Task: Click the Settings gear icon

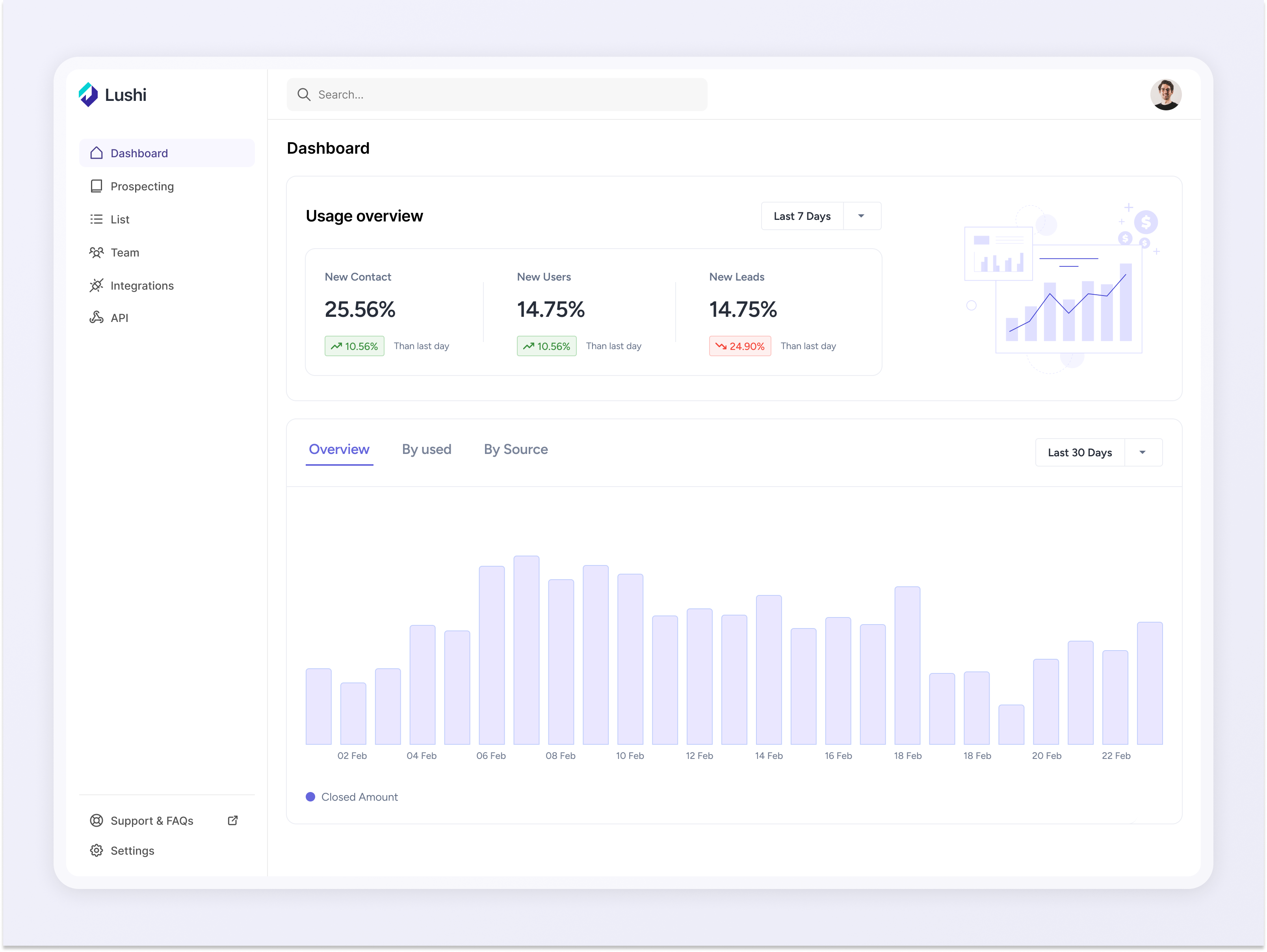Action: (96, 850)
